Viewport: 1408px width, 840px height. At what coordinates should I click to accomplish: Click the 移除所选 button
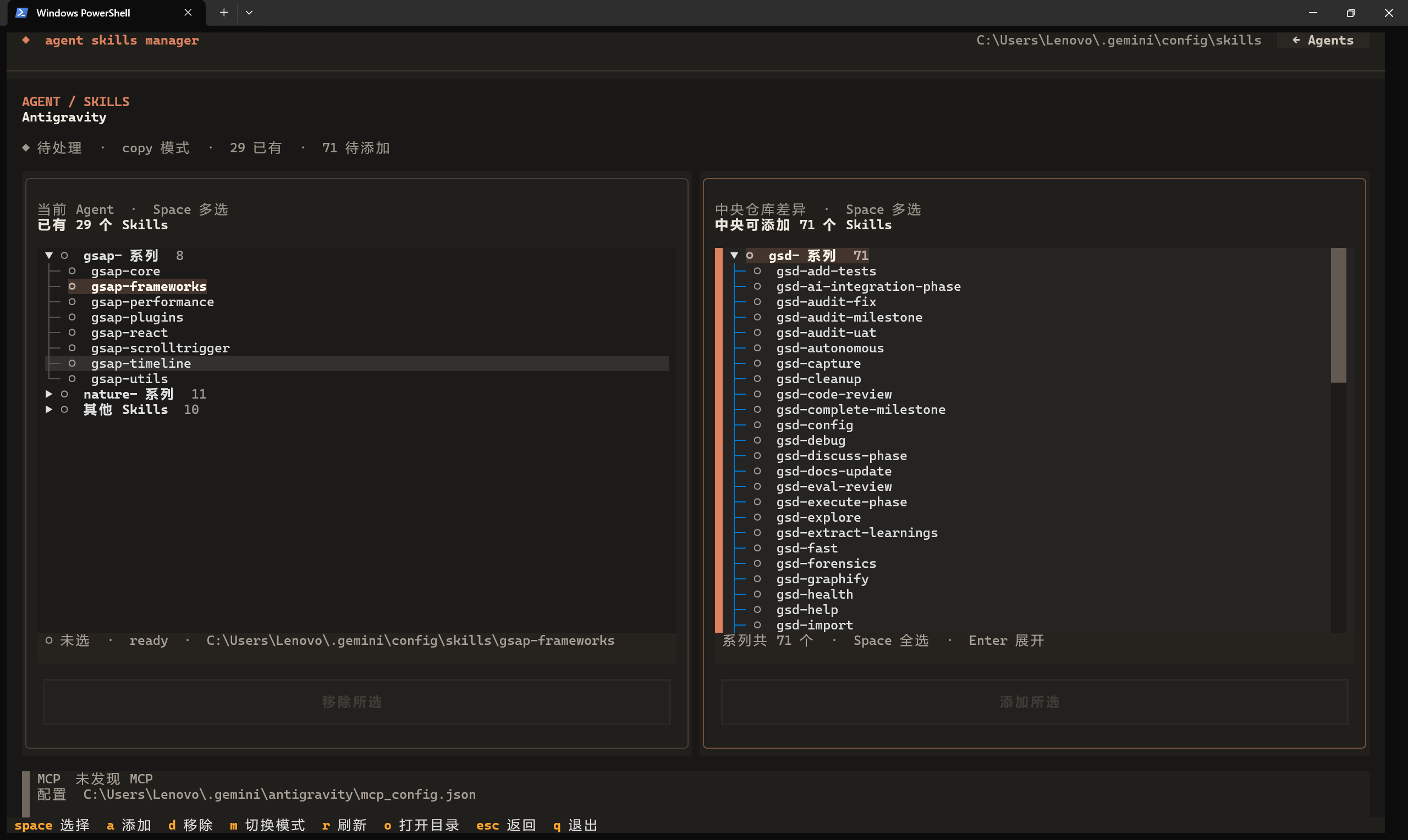358,702
